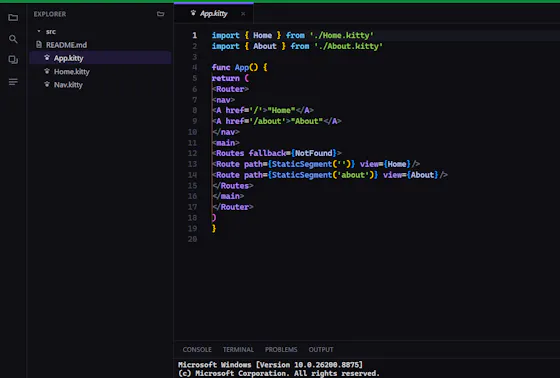The width and height of the screenshot is (560, 378).
Task: Click line number 12 in the gutter
Action: 192,153
